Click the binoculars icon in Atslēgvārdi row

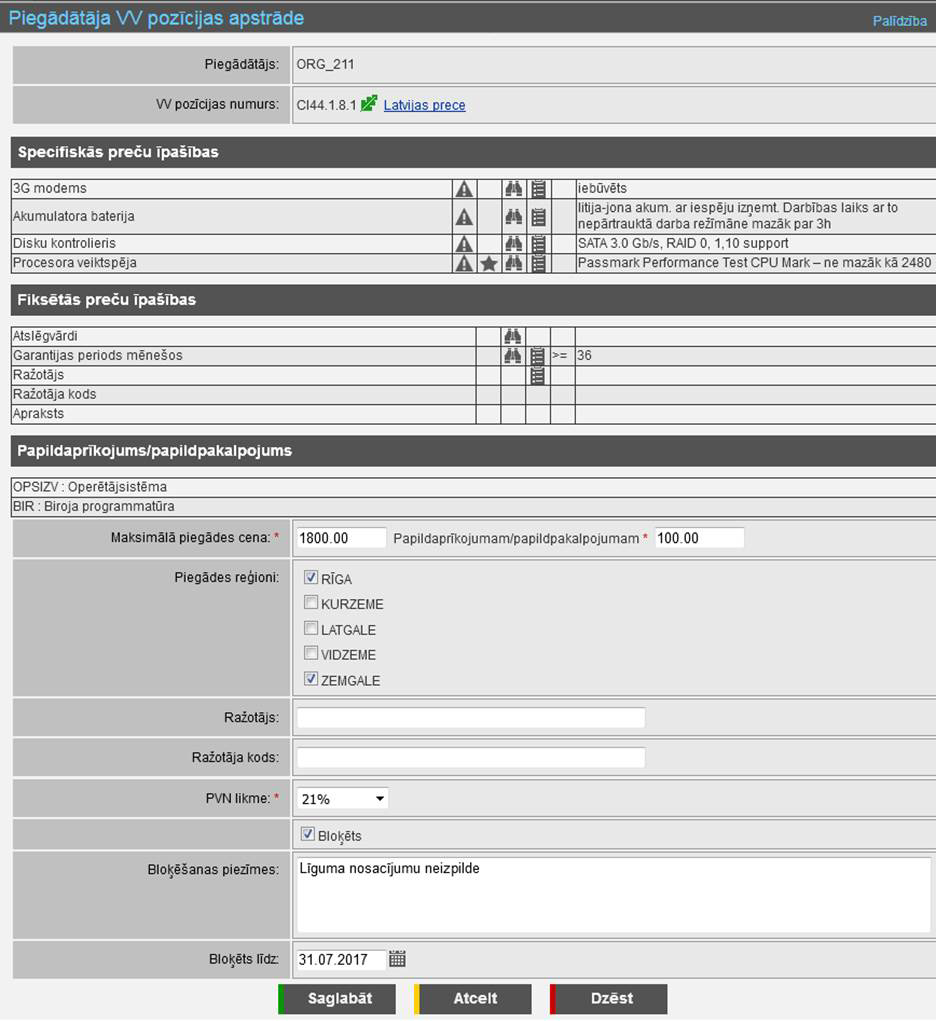513,336
